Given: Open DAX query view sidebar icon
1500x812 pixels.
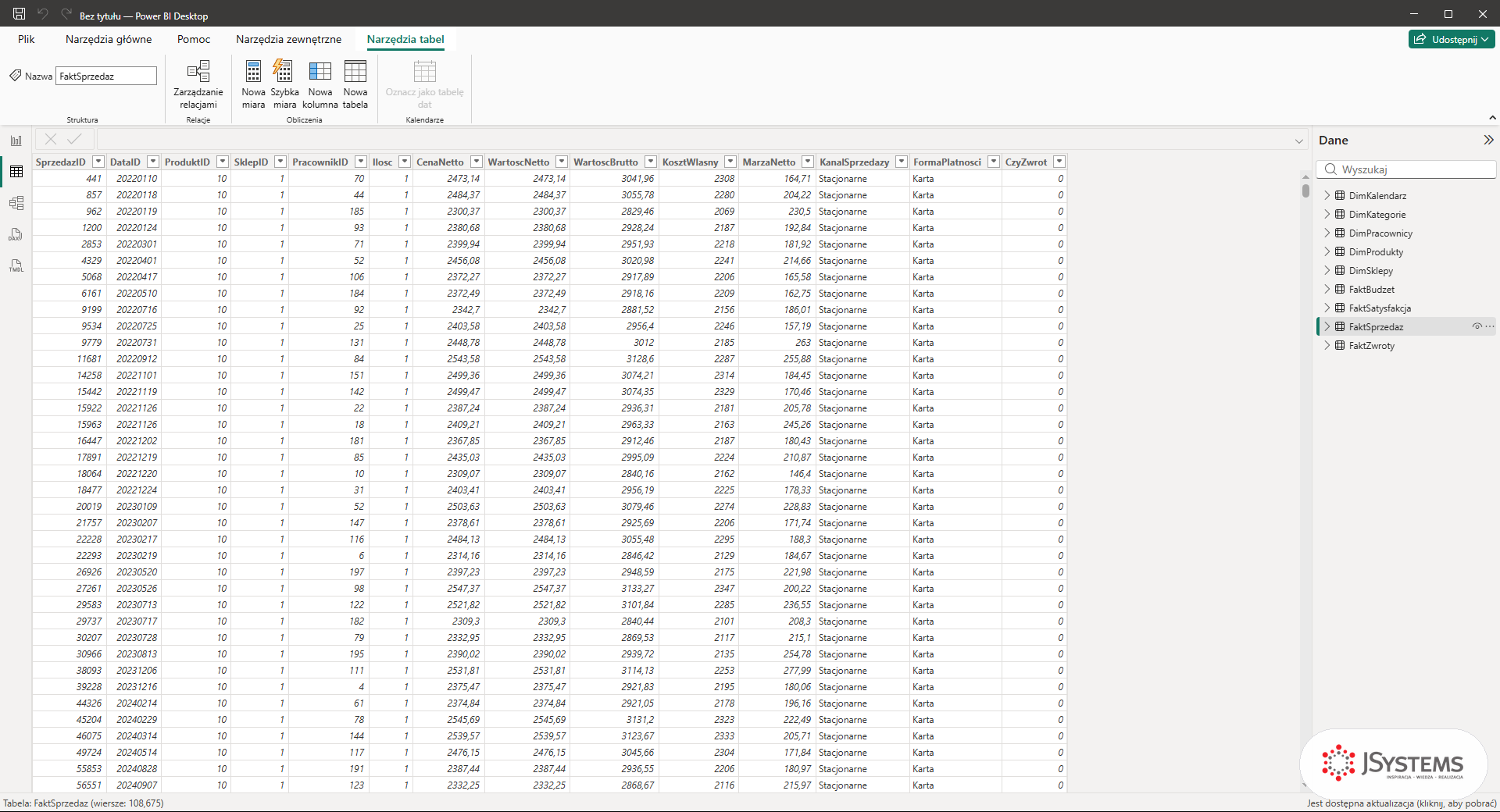Looking at the screenshot, I should (16, 234).
